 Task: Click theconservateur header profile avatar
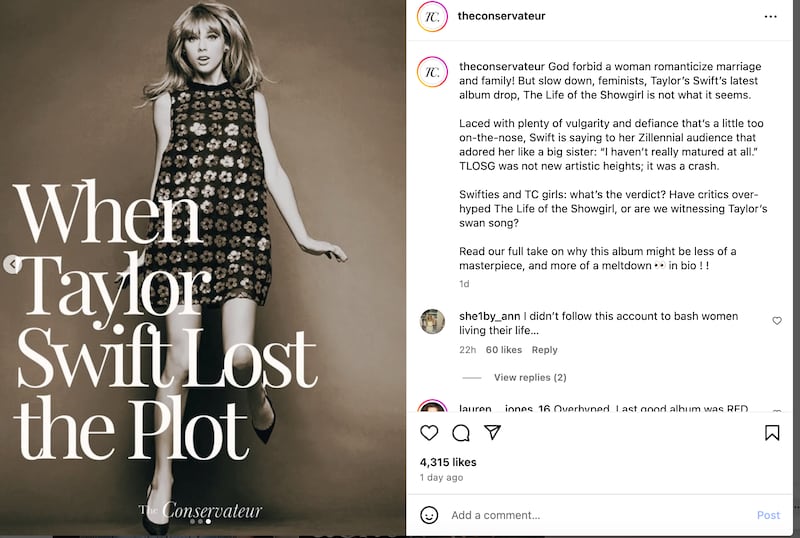pos(431,17)
